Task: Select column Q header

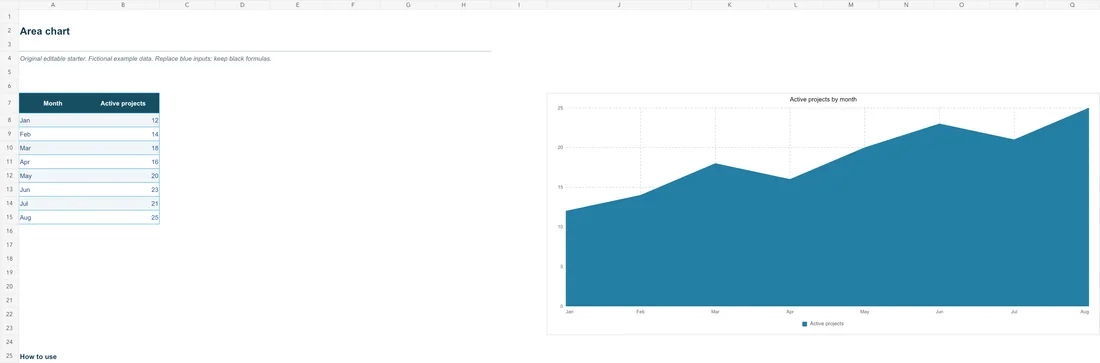Action: (x=1072, y=4)
